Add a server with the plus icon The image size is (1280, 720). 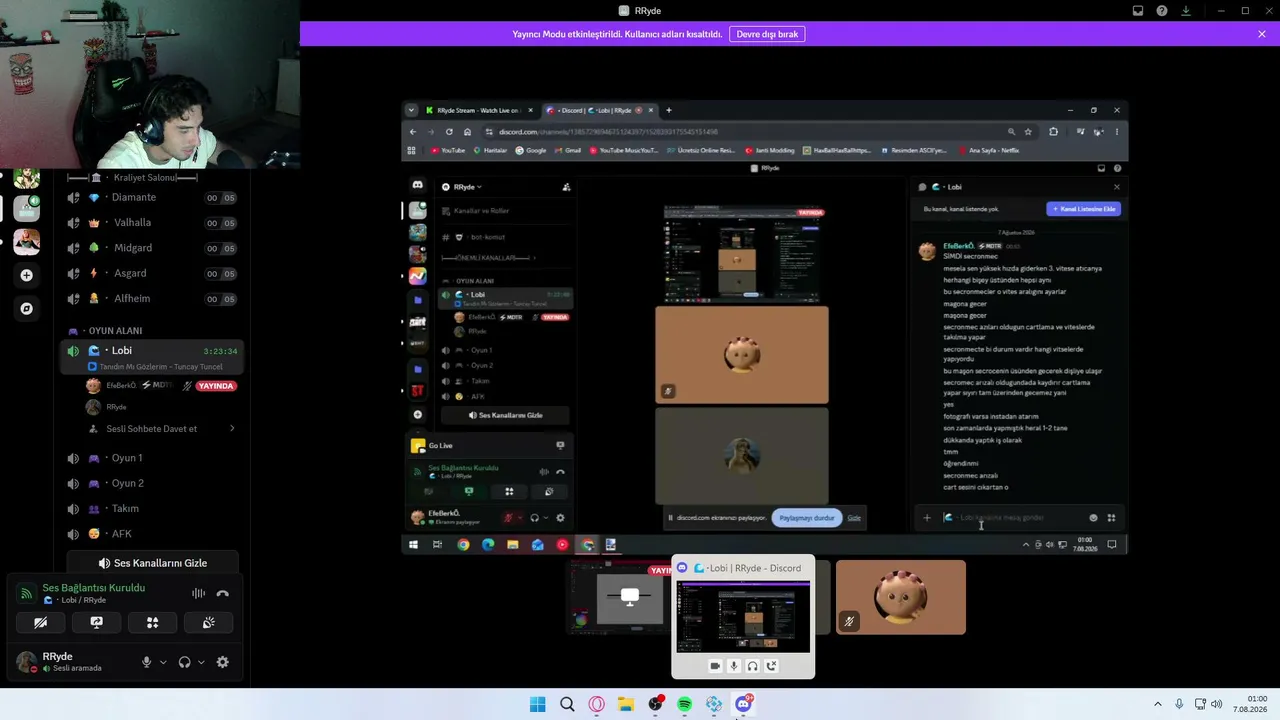(27, 275)
